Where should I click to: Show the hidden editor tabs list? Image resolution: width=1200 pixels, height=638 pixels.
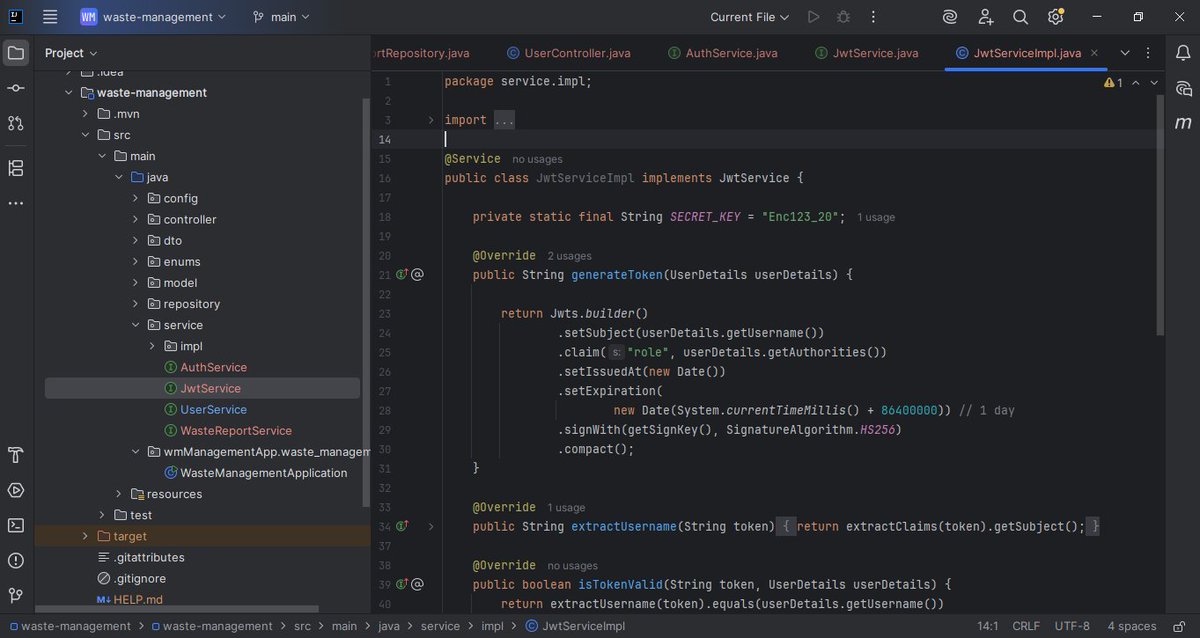pyautogui.click(x=1125, y=53)
